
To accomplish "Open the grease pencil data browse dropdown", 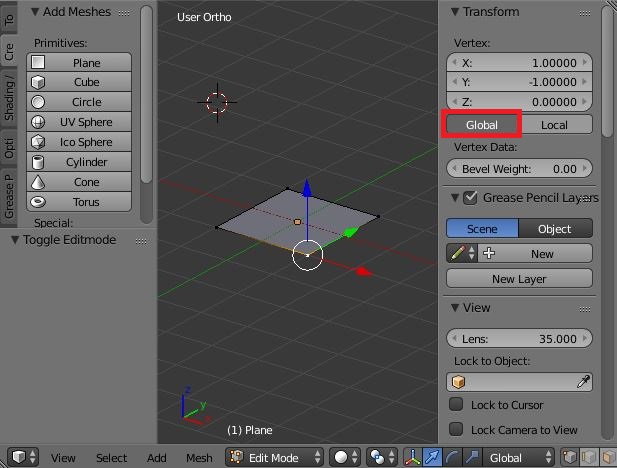I will coord(462,253).
